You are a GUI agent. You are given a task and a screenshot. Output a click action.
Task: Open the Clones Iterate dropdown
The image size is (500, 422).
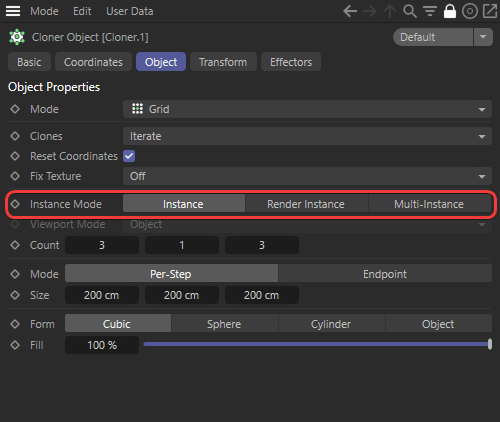[307, 136]
